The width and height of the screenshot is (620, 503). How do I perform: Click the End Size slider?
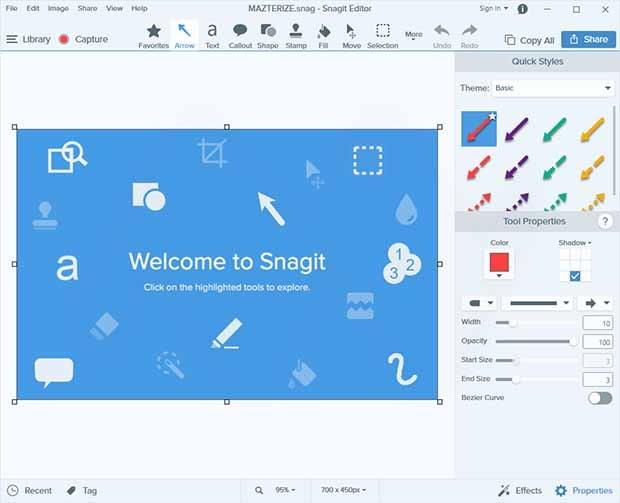(x=536, y=379)
